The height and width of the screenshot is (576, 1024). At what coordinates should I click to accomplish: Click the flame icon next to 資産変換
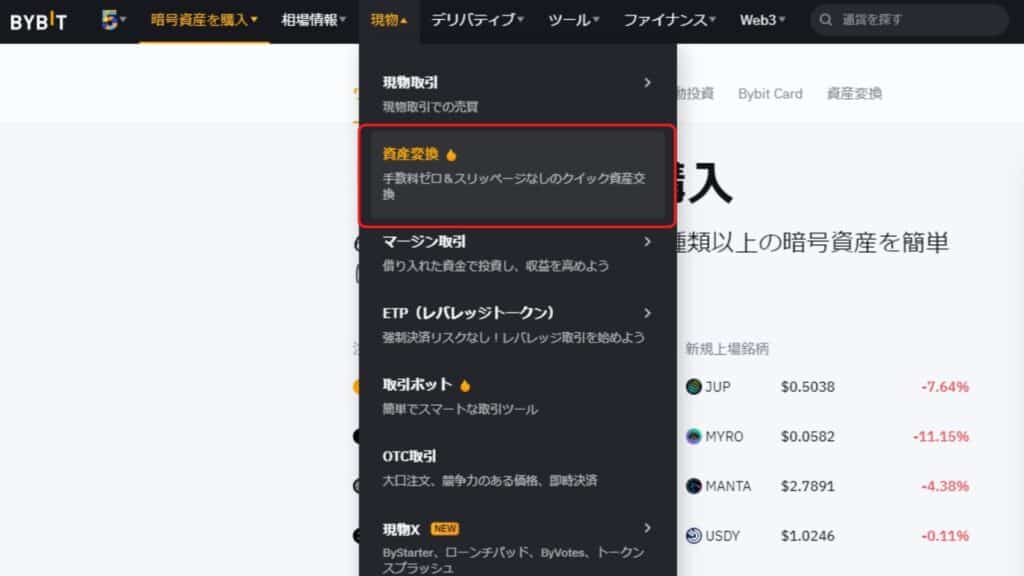(x=451, y=155)
